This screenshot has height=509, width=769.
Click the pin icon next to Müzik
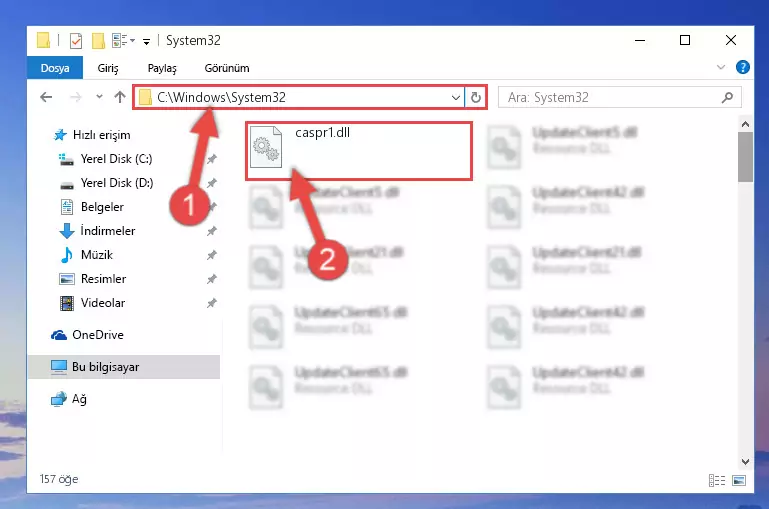click(211, 255)
